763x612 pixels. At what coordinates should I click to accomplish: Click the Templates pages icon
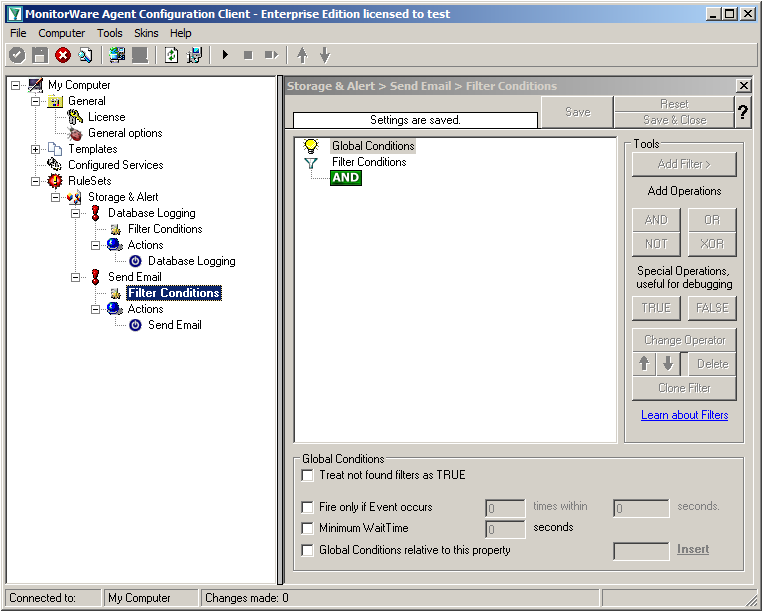click(54, 149)
